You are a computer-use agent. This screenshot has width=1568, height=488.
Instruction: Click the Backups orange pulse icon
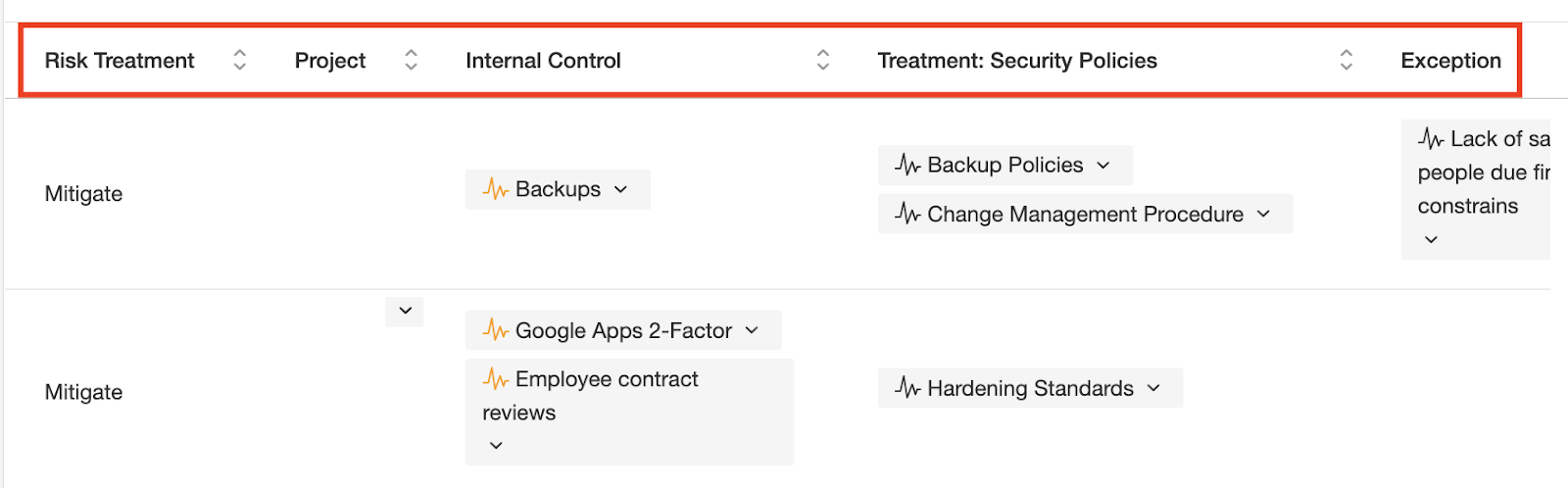(495, 189)
